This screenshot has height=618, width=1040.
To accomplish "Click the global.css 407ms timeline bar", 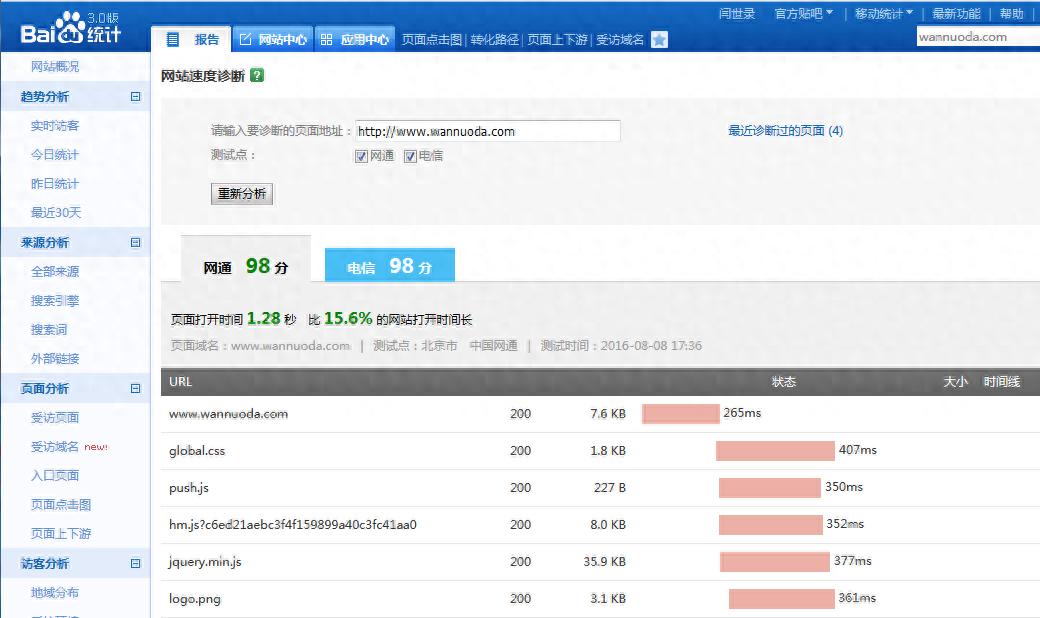I will coord(775,451).
